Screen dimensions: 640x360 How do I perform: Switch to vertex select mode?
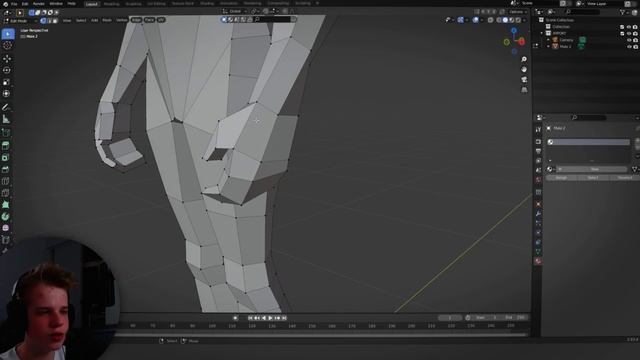tap(43, 20)
